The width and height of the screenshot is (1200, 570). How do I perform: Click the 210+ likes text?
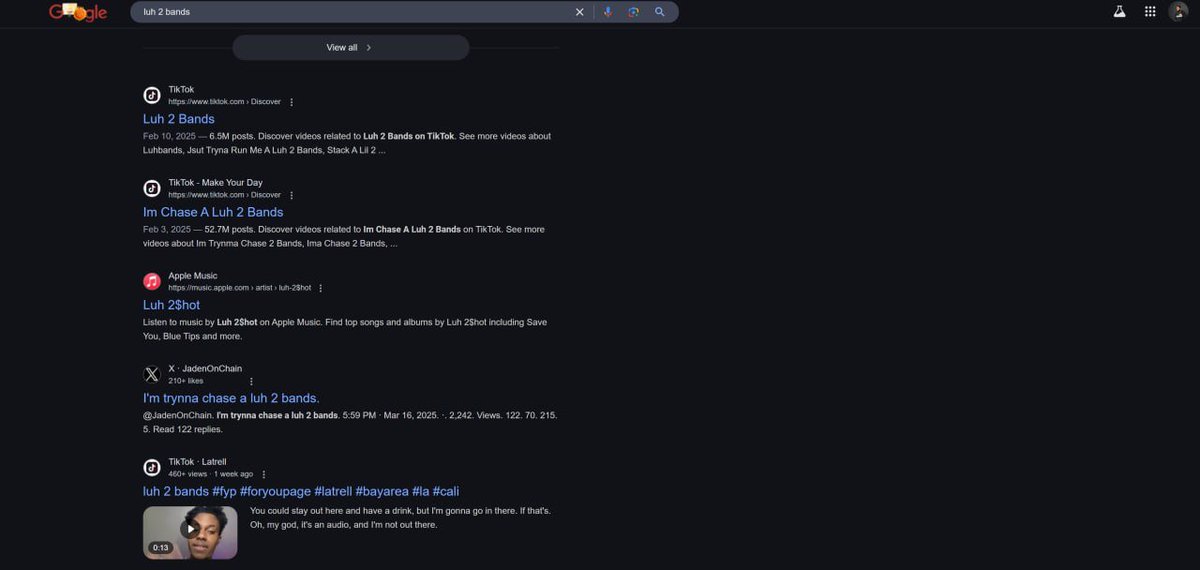click(x=186, y=381)
